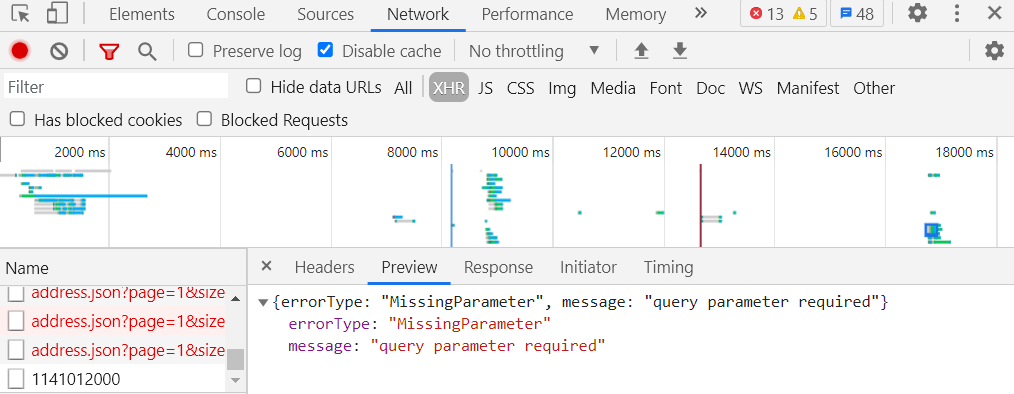Open the Performance tab
The image size is (1014, 394).
(x=527, y=14)
